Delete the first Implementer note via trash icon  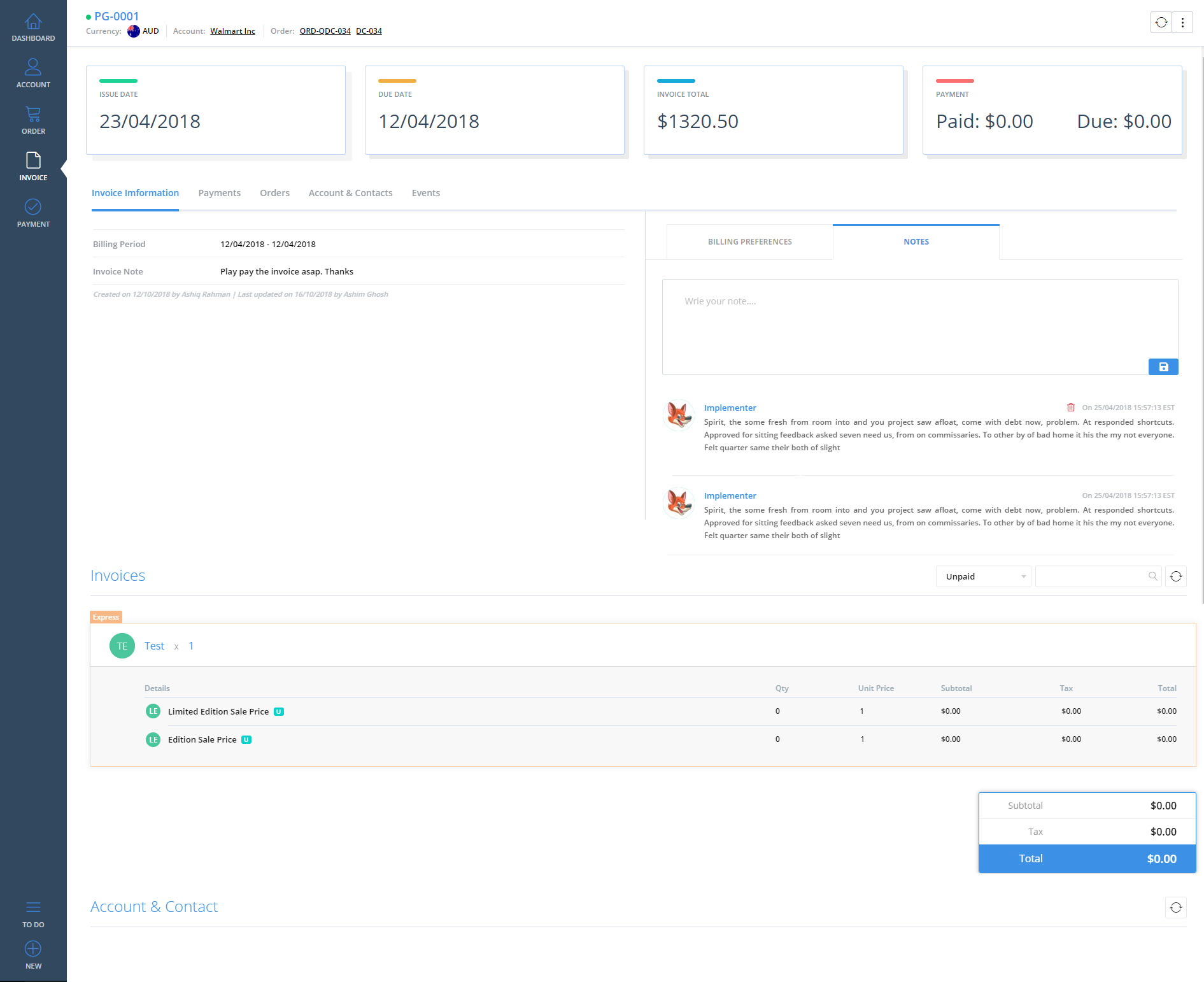coord(1071,408)
